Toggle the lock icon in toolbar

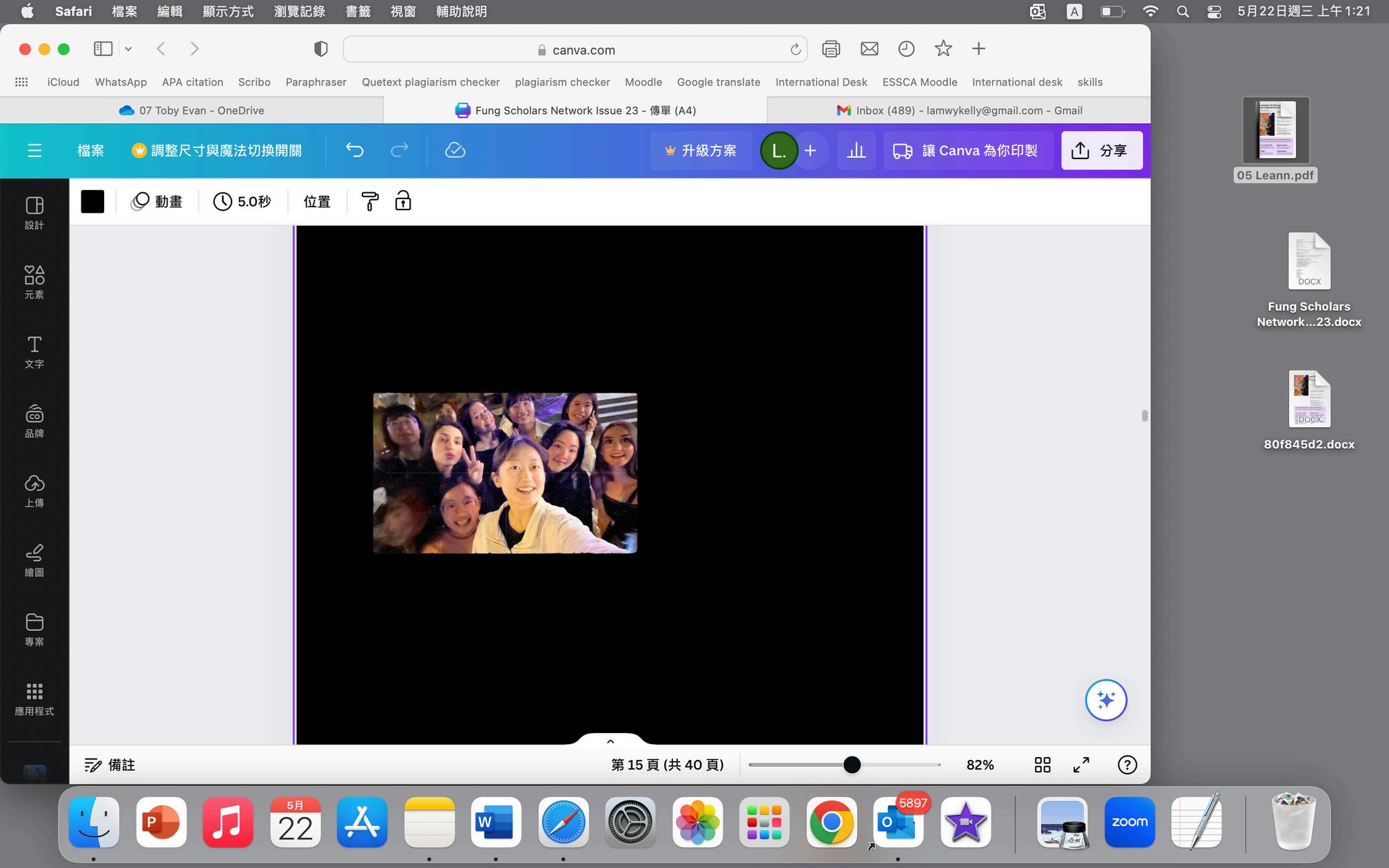[x=403, y=201]
